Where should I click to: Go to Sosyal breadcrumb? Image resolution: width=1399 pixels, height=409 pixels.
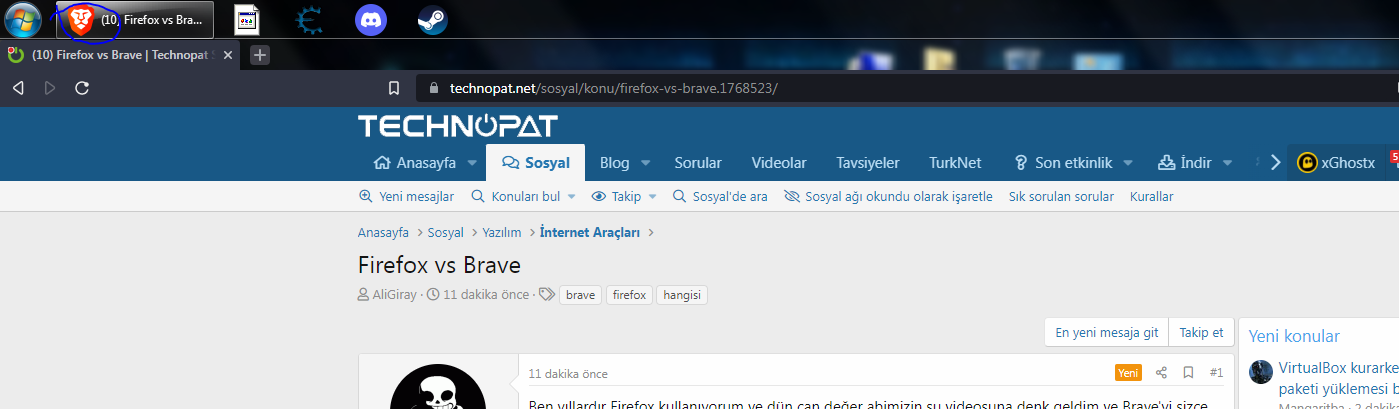(x=445, y=232)
